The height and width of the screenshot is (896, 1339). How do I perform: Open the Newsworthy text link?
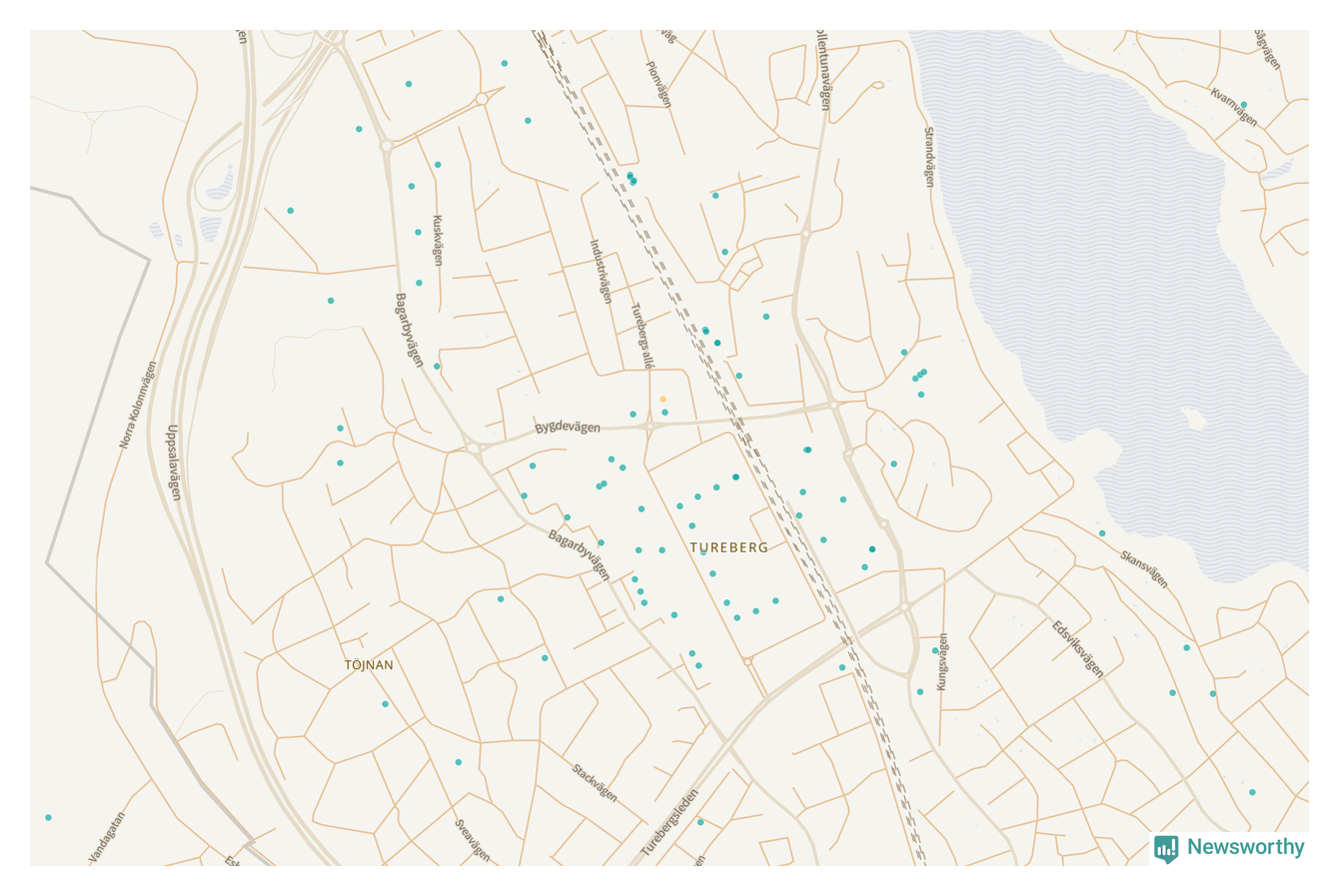point(1245,847)
